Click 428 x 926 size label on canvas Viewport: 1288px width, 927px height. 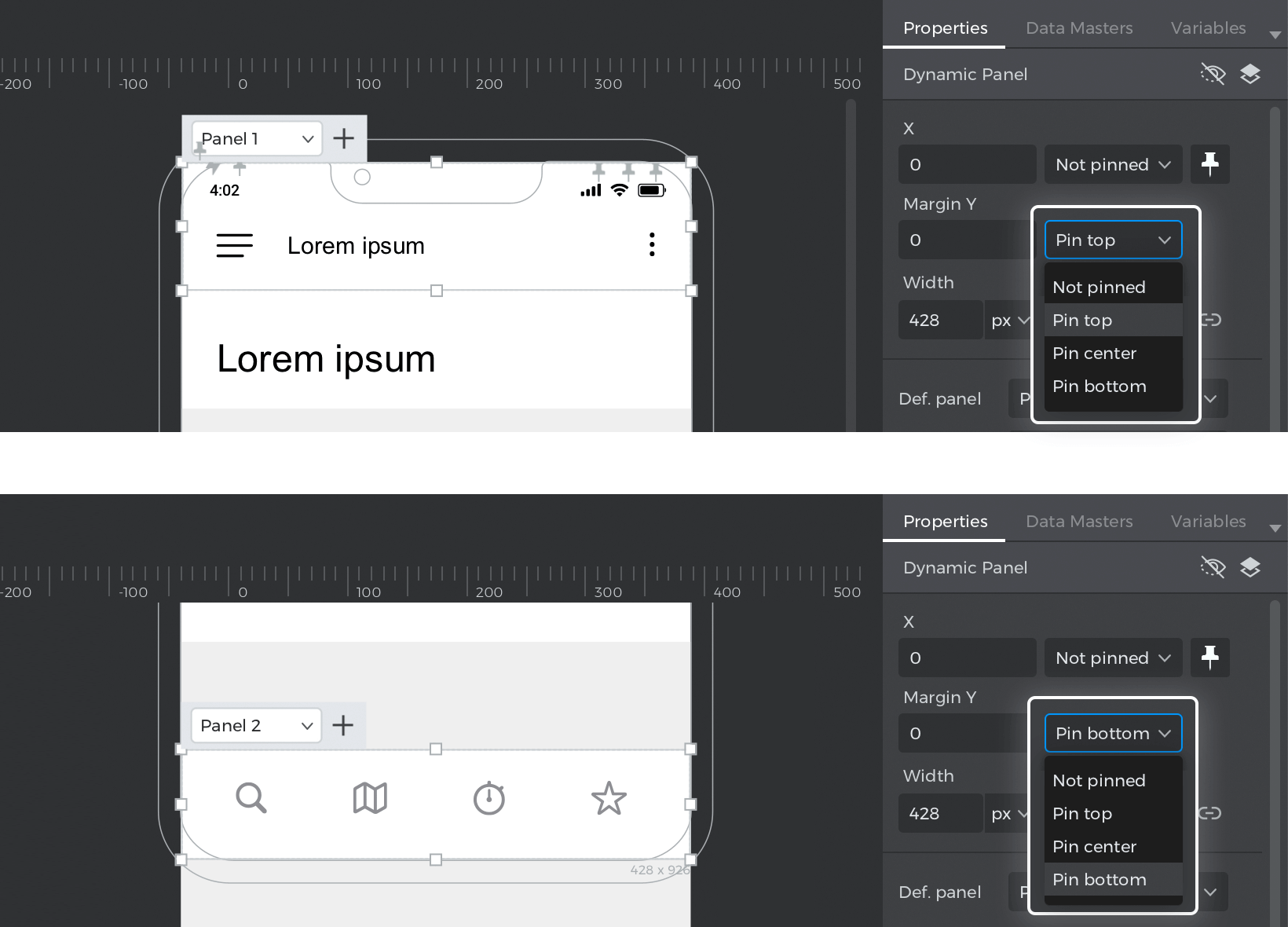click(660, 870)
